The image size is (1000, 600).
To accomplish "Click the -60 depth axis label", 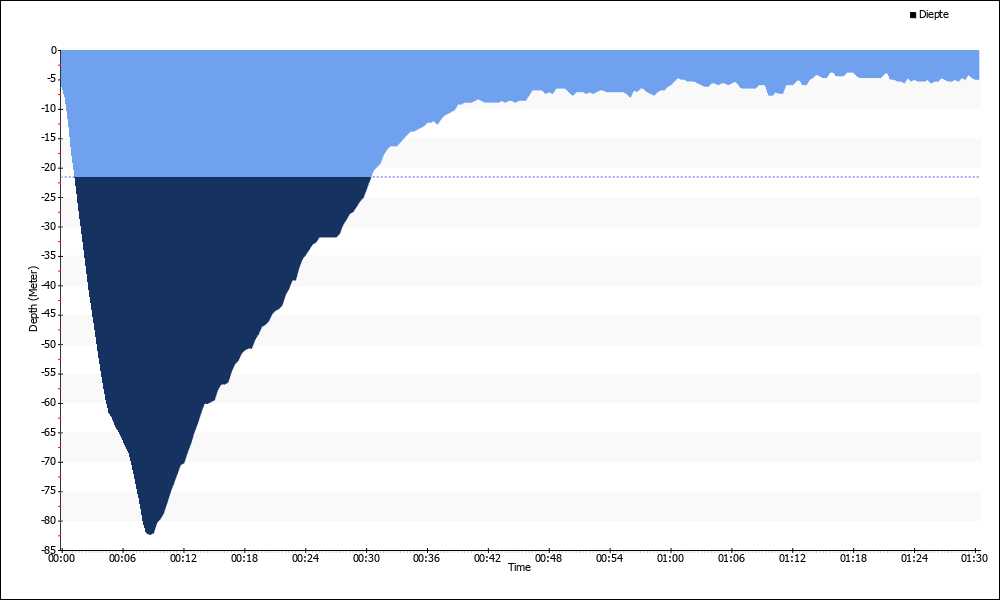I will 49,402.
